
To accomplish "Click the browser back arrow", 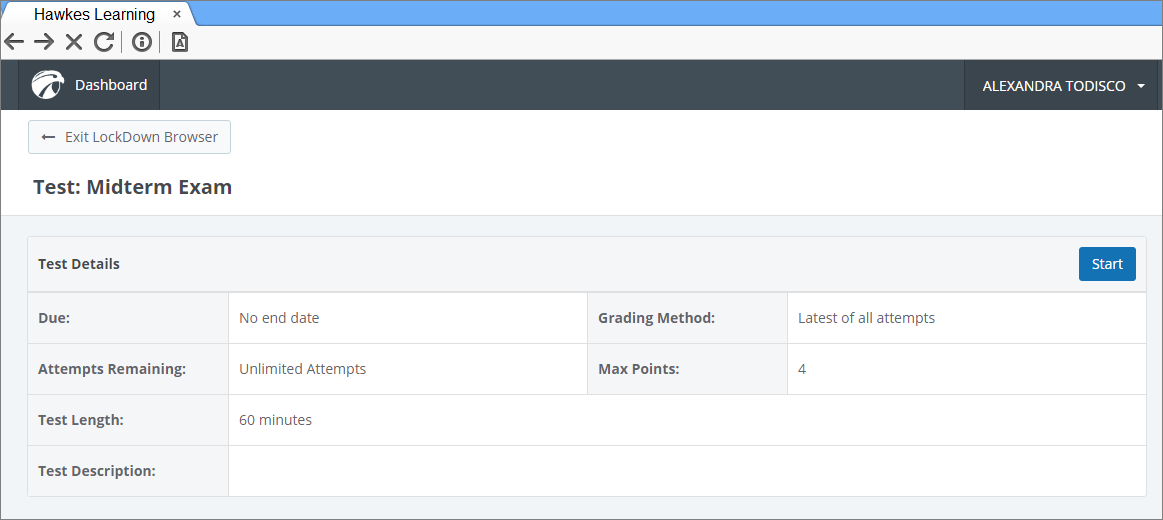I will tap(14, 42).
